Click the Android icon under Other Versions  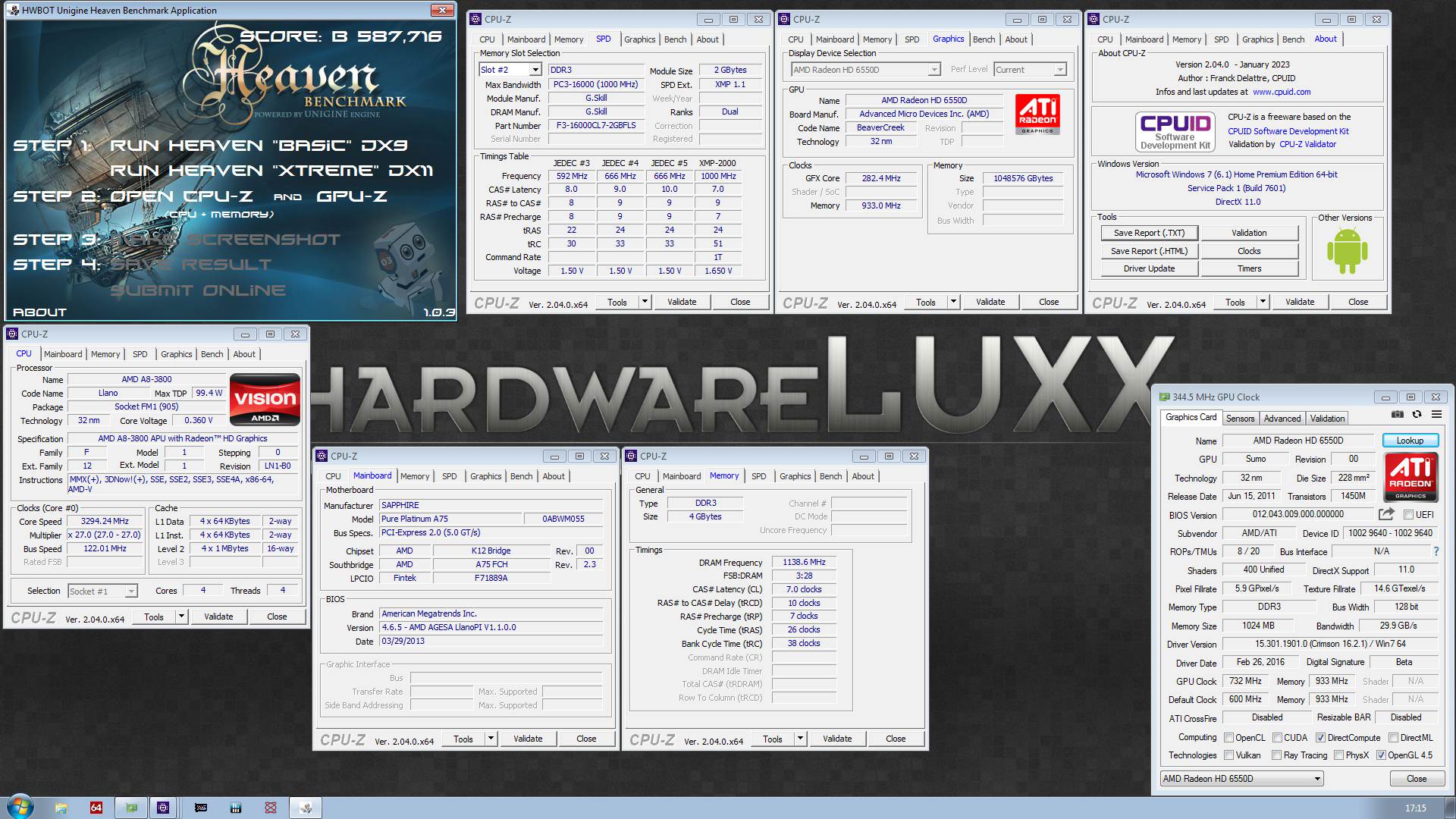1347,251
